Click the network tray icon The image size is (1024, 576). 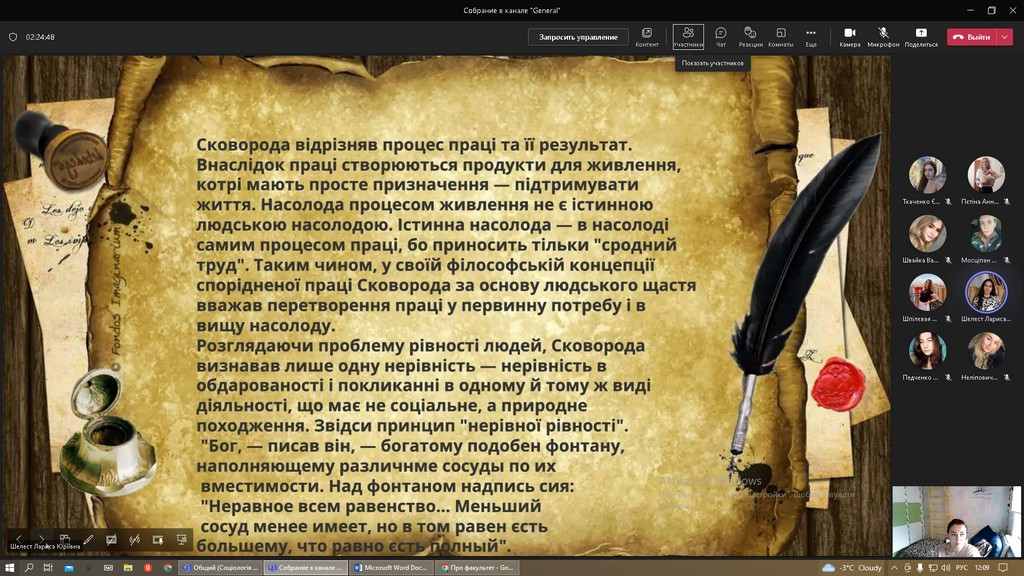(x=933, y=568)
